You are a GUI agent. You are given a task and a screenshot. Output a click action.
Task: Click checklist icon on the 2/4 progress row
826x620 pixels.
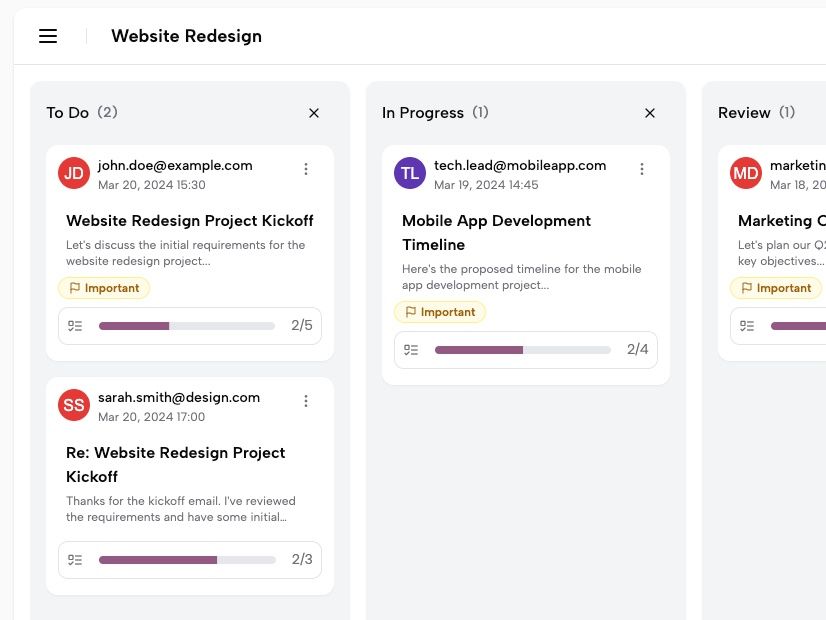click(x=411, y=350)
